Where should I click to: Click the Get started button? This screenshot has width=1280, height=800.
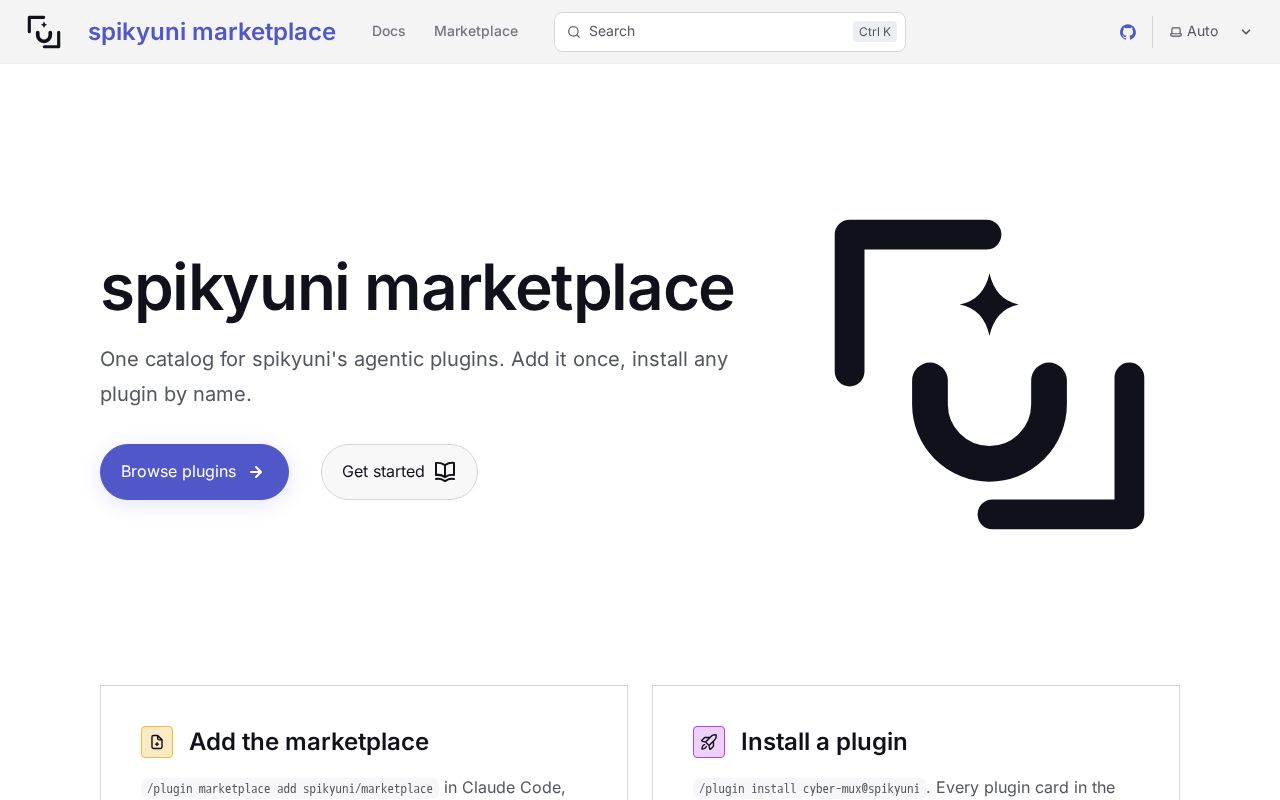pos(399,472)
